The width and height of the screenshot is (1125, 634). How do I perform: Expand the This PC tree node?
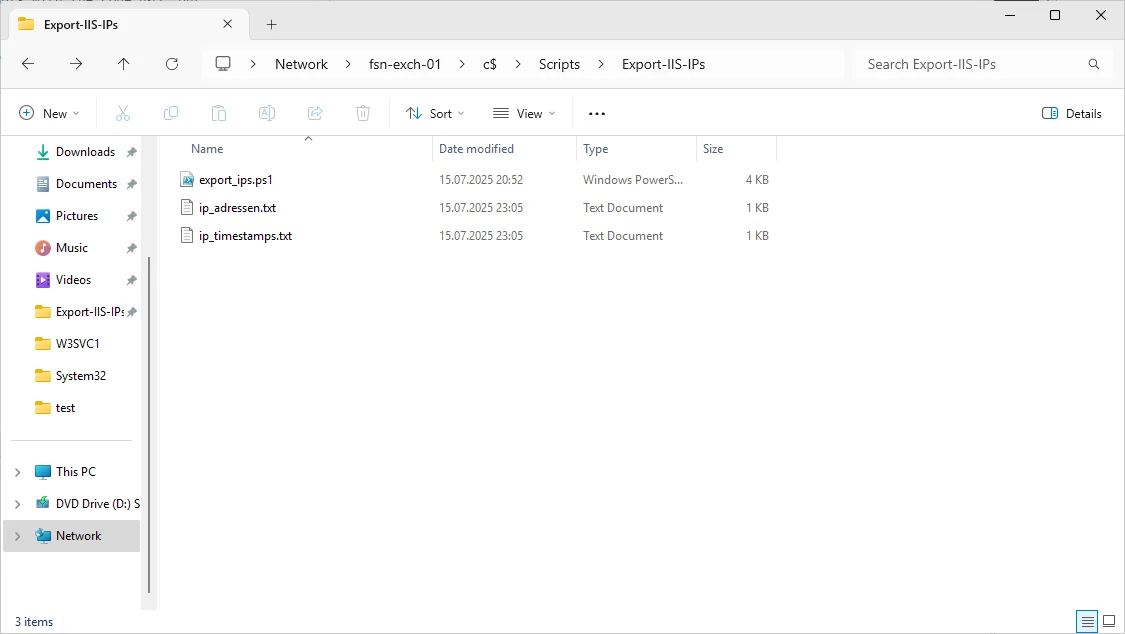point(18,472)
